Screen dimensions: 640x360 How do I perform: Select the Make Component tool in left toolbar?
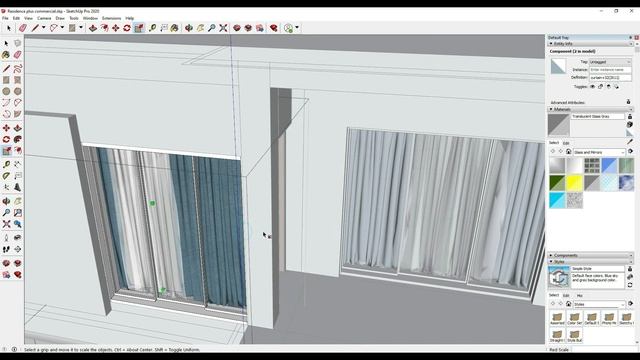point(18,43)
